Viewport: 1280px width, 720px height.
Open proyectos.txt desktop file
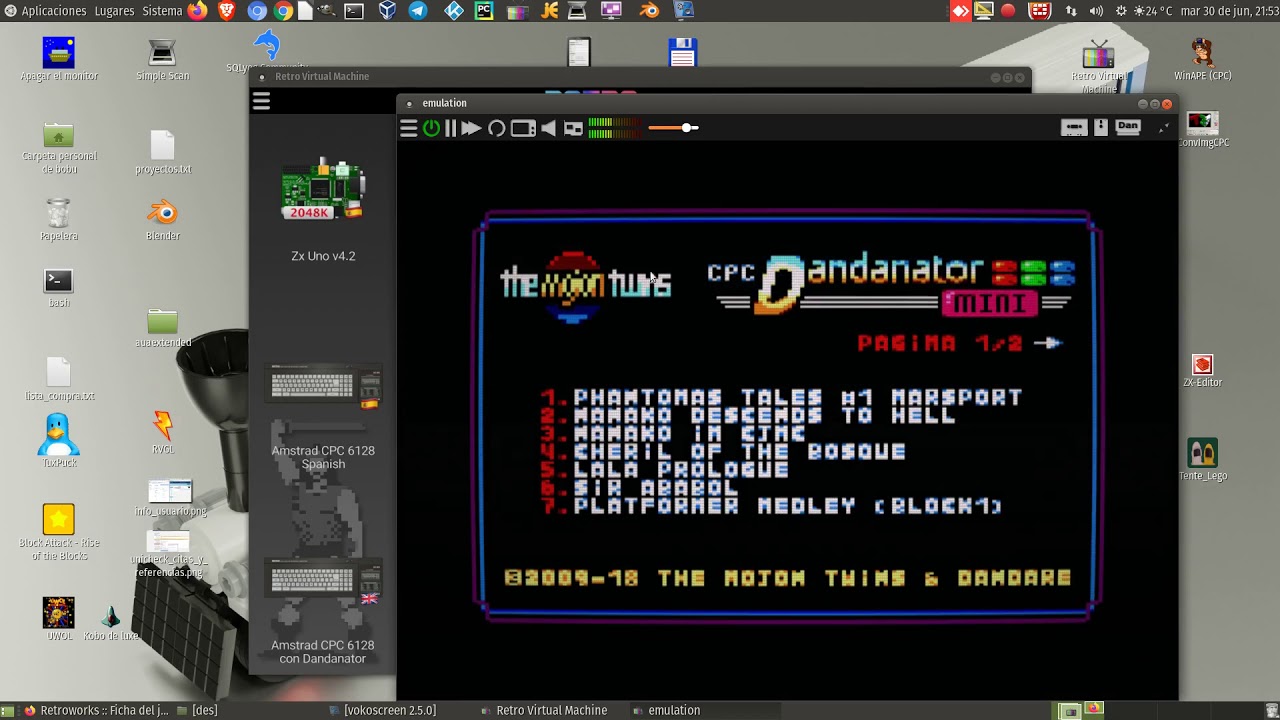click(163, 152)
